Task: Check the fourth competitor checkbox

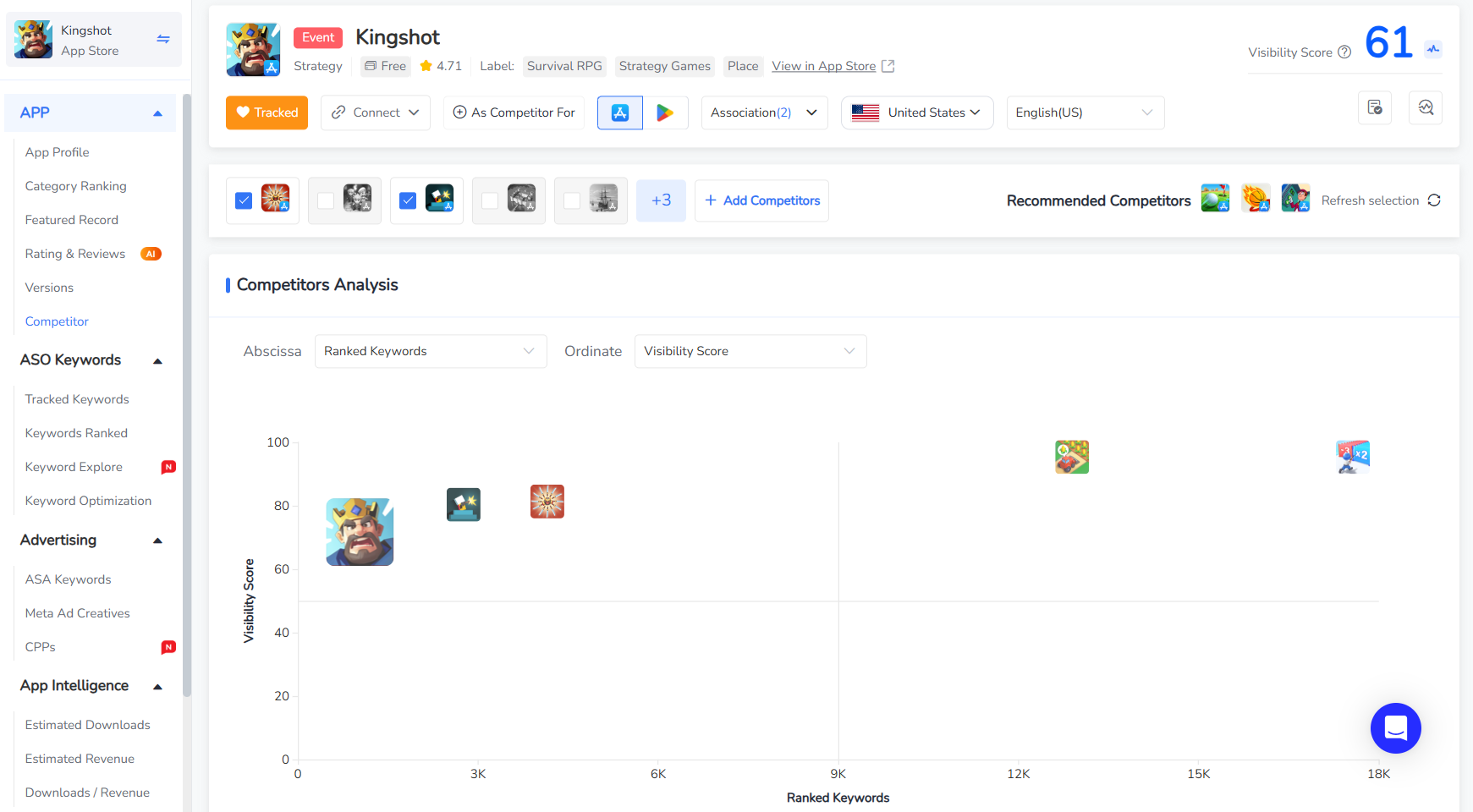Action: coord(490,200)
